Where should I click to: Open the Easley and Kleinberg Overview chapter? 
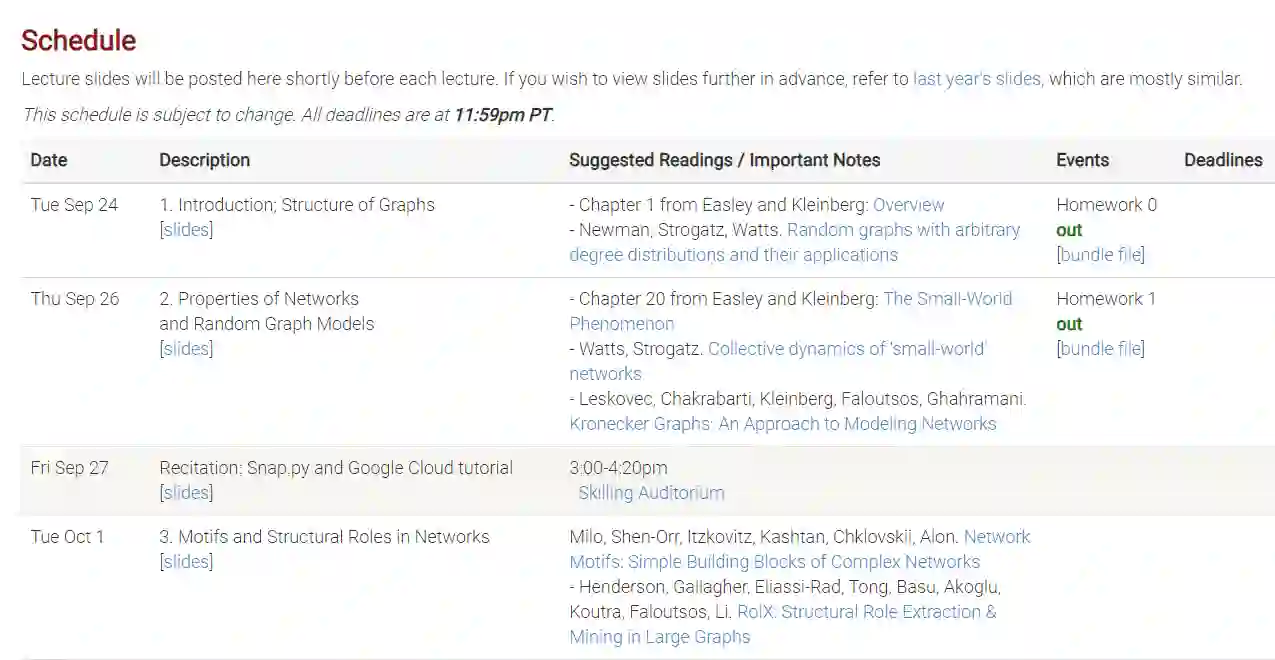pyautogui.click(x=908, y=205)
